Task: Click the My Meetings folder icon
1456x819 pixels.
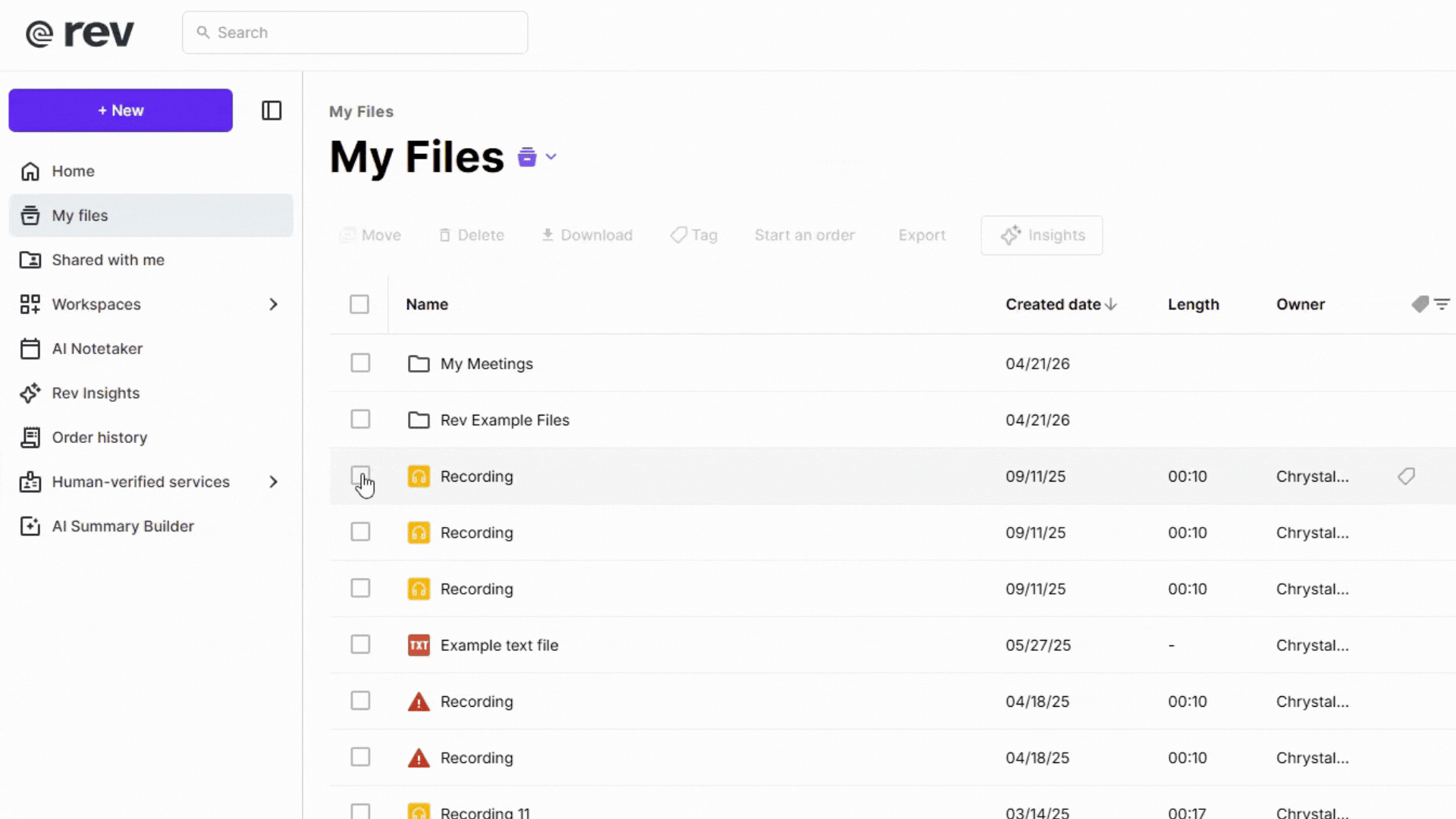Action: (419, 364)
